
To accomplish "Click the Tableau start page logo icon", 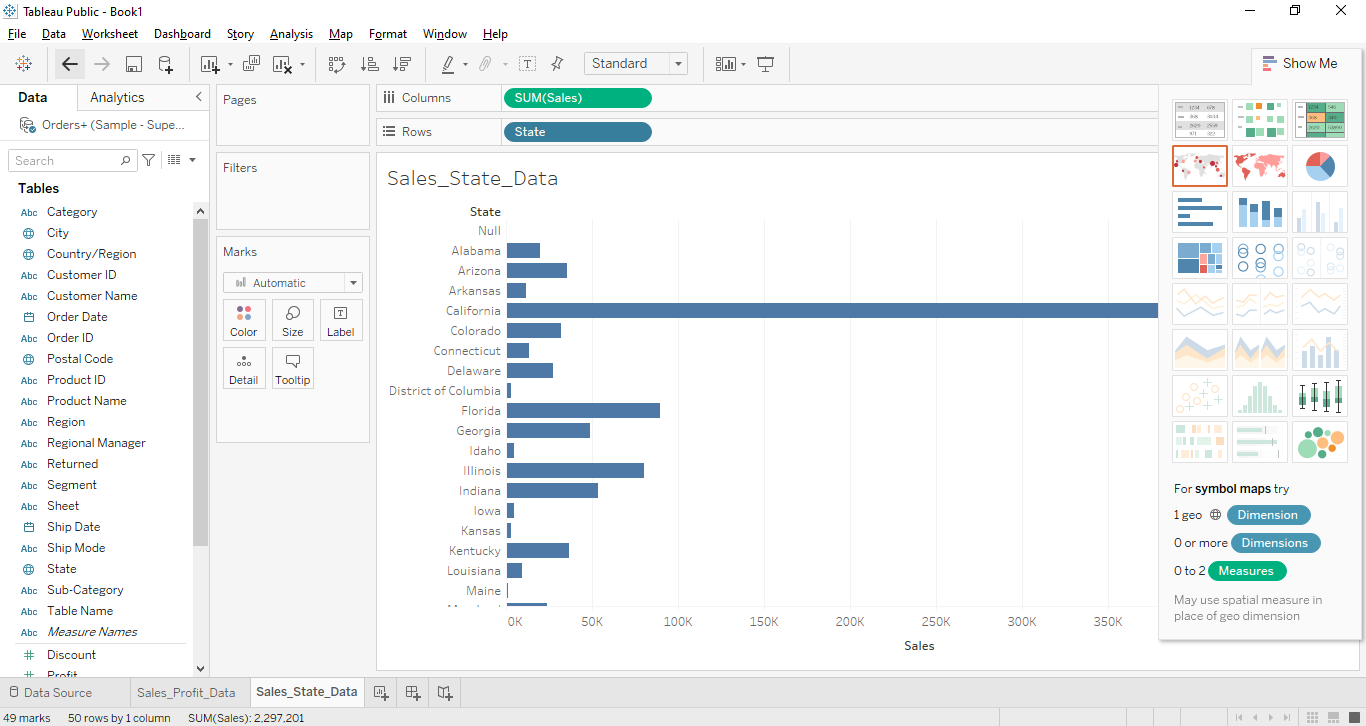I will pyautogui.click(x=24, y=64).
